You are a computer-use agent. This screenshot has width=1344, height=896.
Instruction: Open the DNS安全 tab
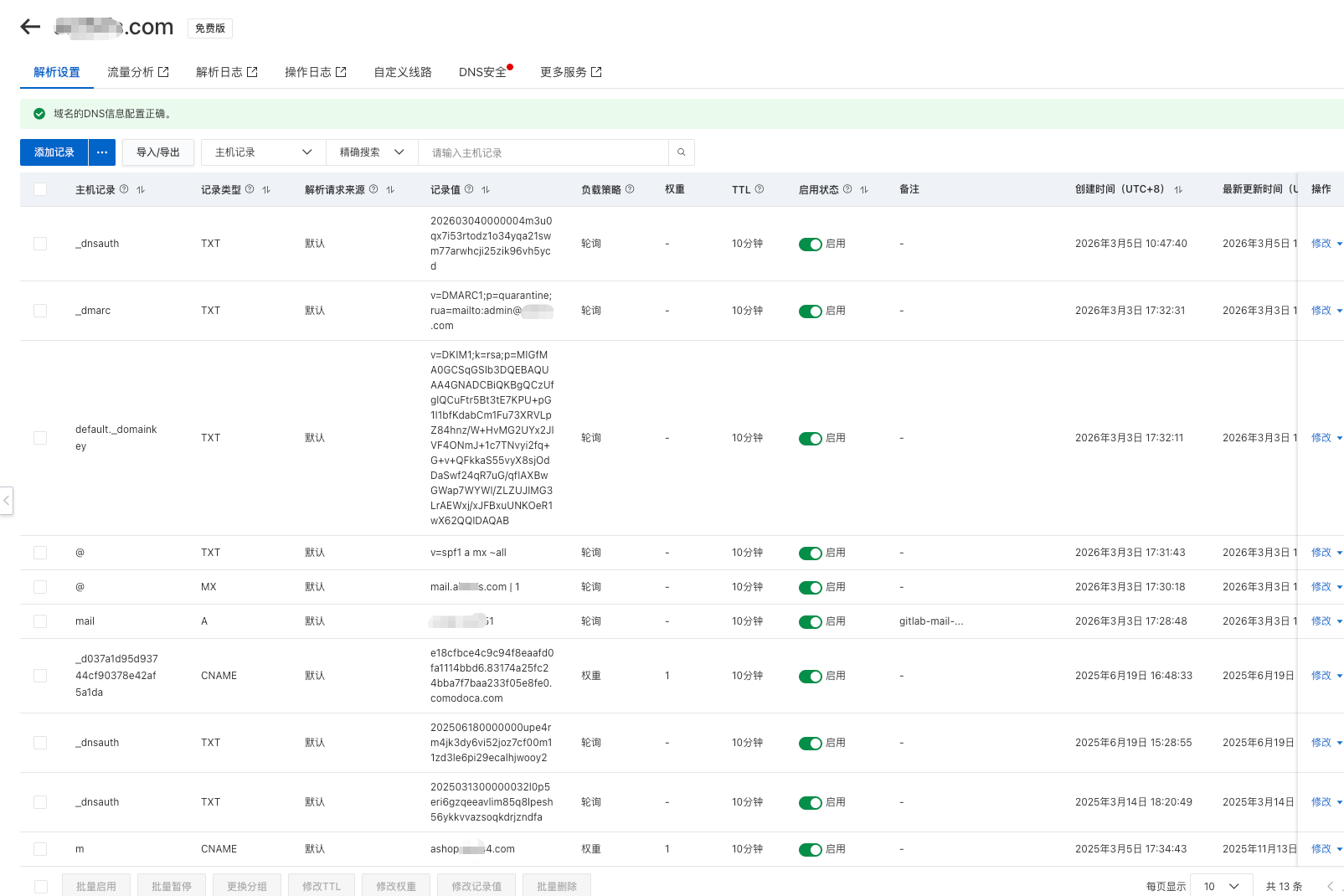[x=482, y=72]
